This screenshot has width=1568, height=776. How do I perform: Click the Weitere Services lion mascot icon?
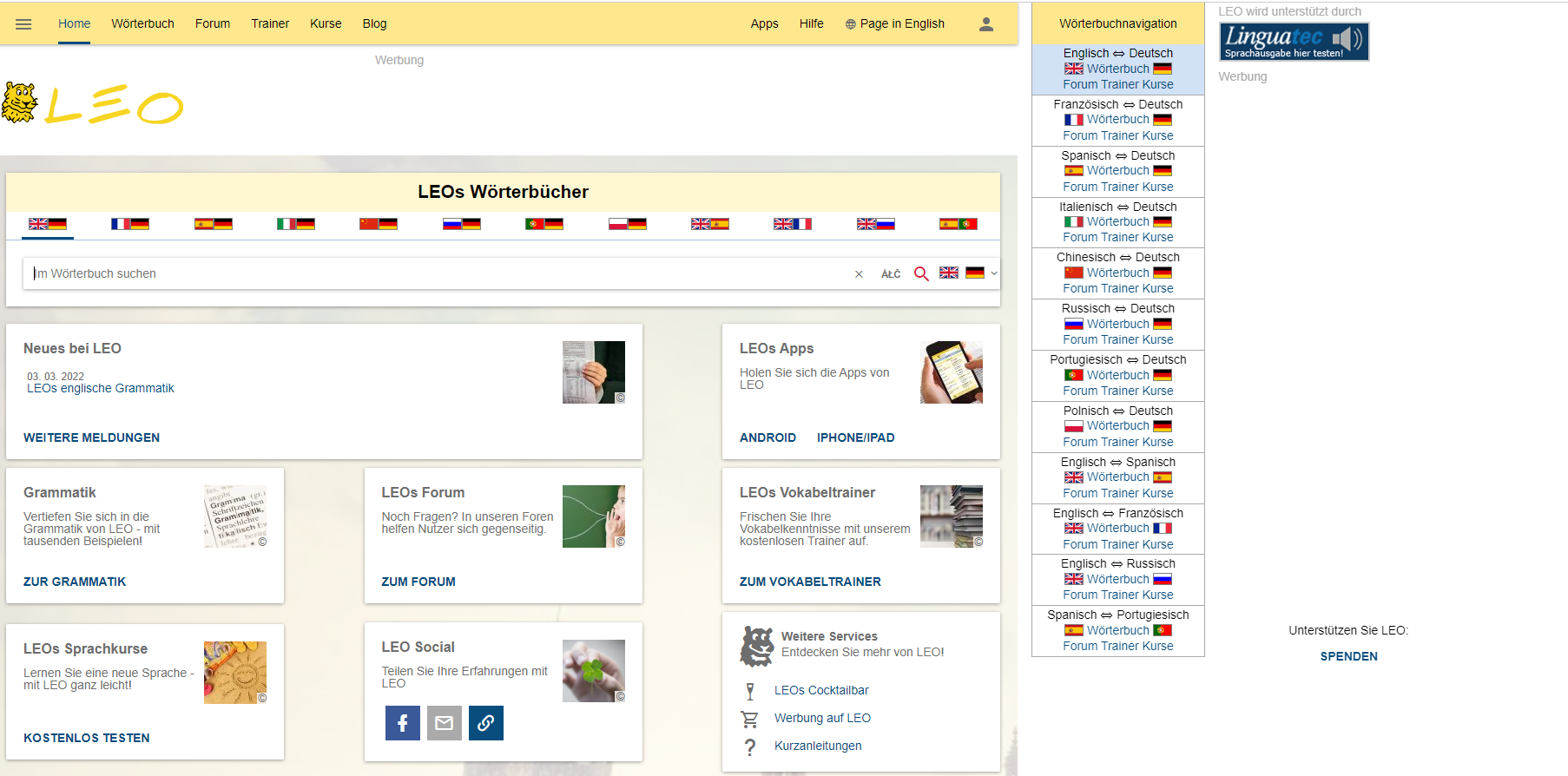(757, 647)
